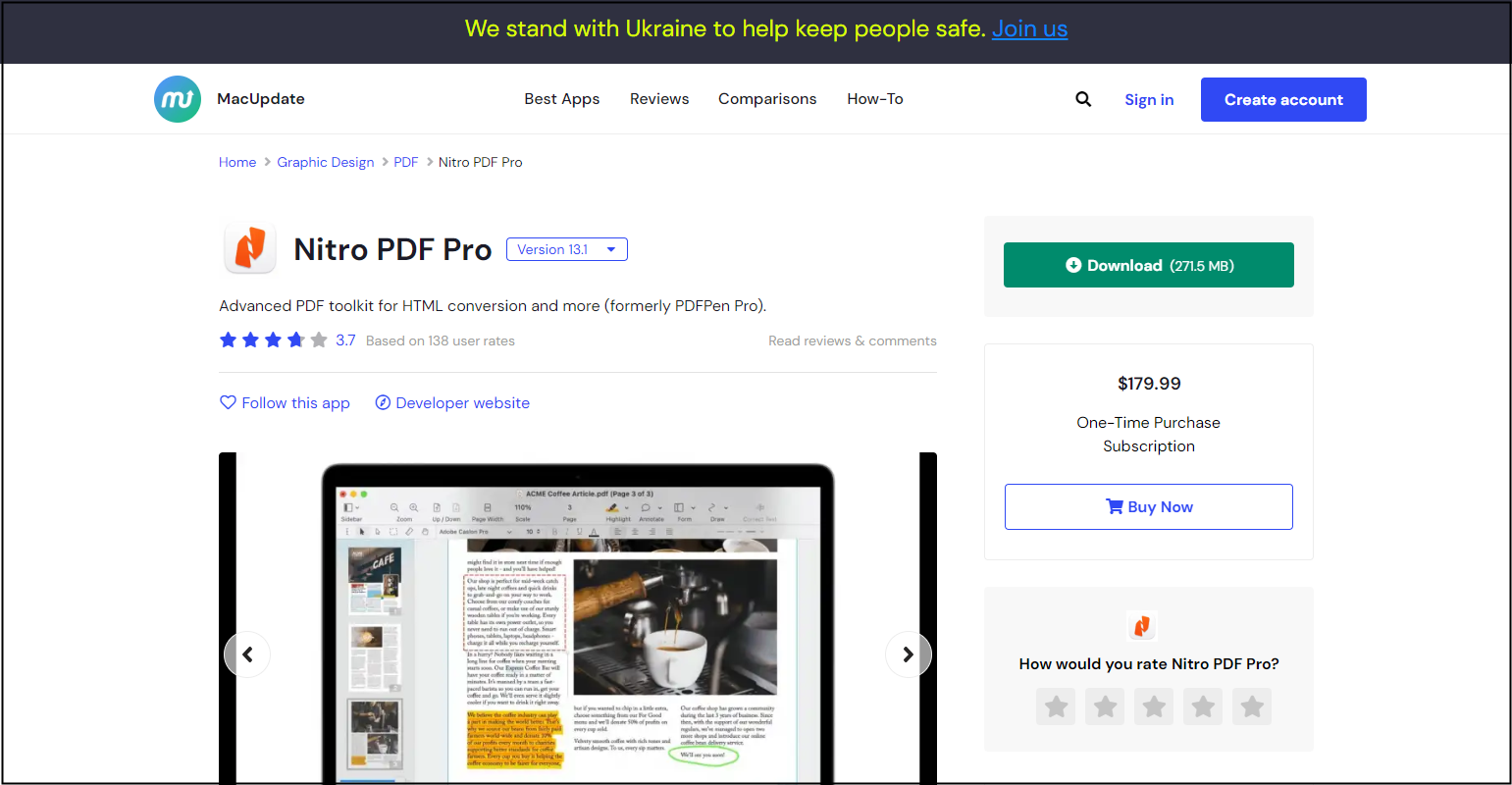Go to PDF breadcrumb
Image resolution: width=1512 pixels, height=785 pixels.
point(406,162)
